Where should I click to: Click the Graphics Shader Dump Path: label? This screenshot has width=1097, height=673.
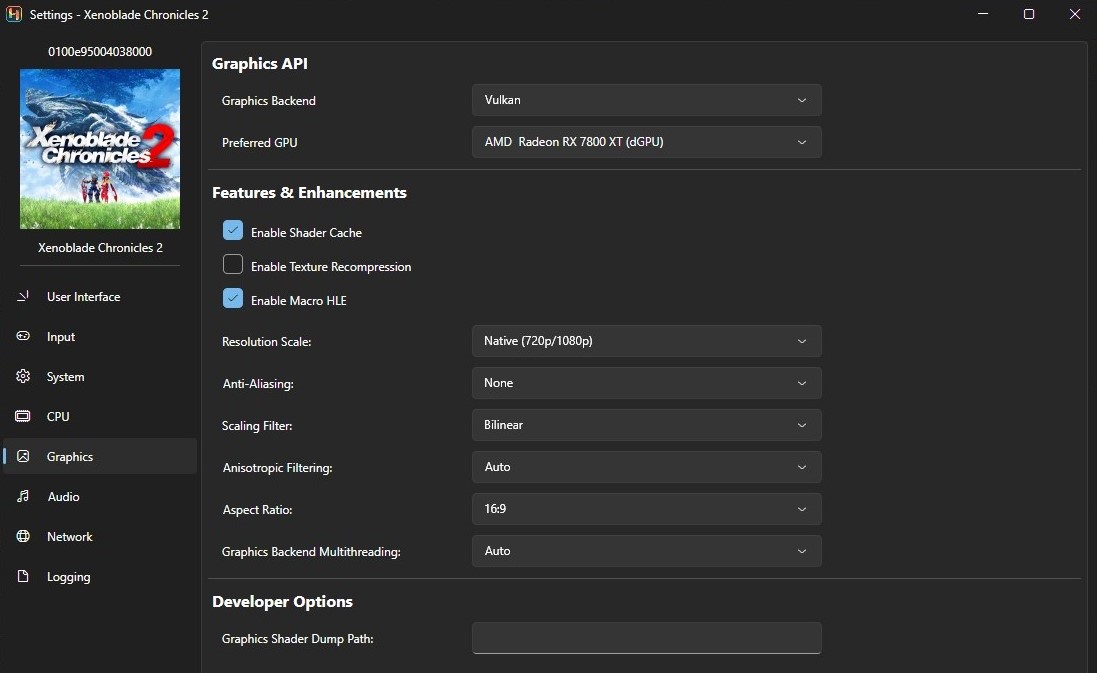coord(297,639)
